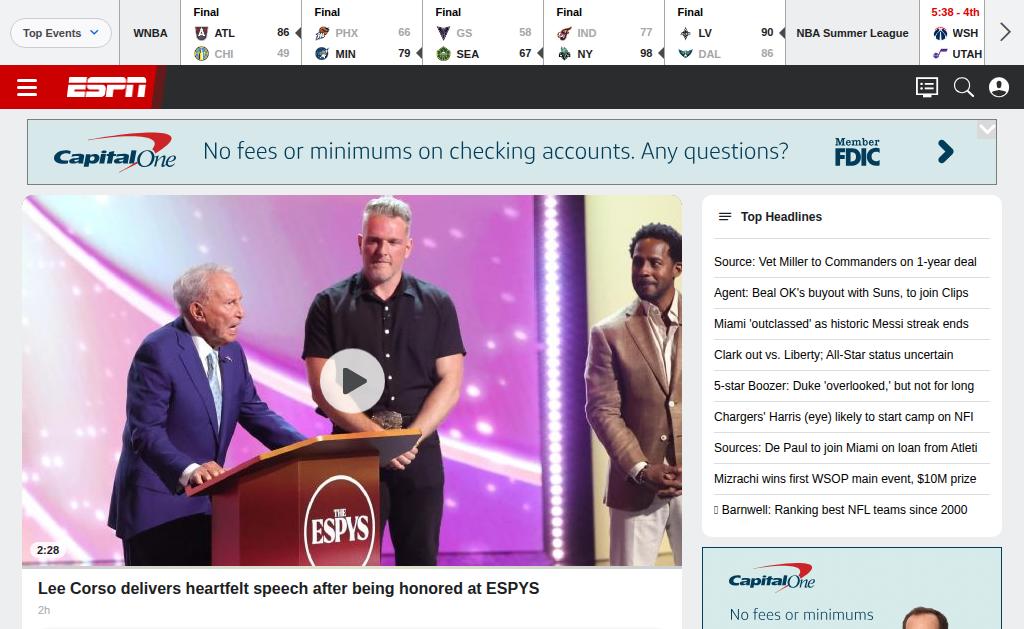The height and width of the screenshot is (629, 1024).
Task: Read Clark out vs. Liberty headline
Action: tap(833, 355)
